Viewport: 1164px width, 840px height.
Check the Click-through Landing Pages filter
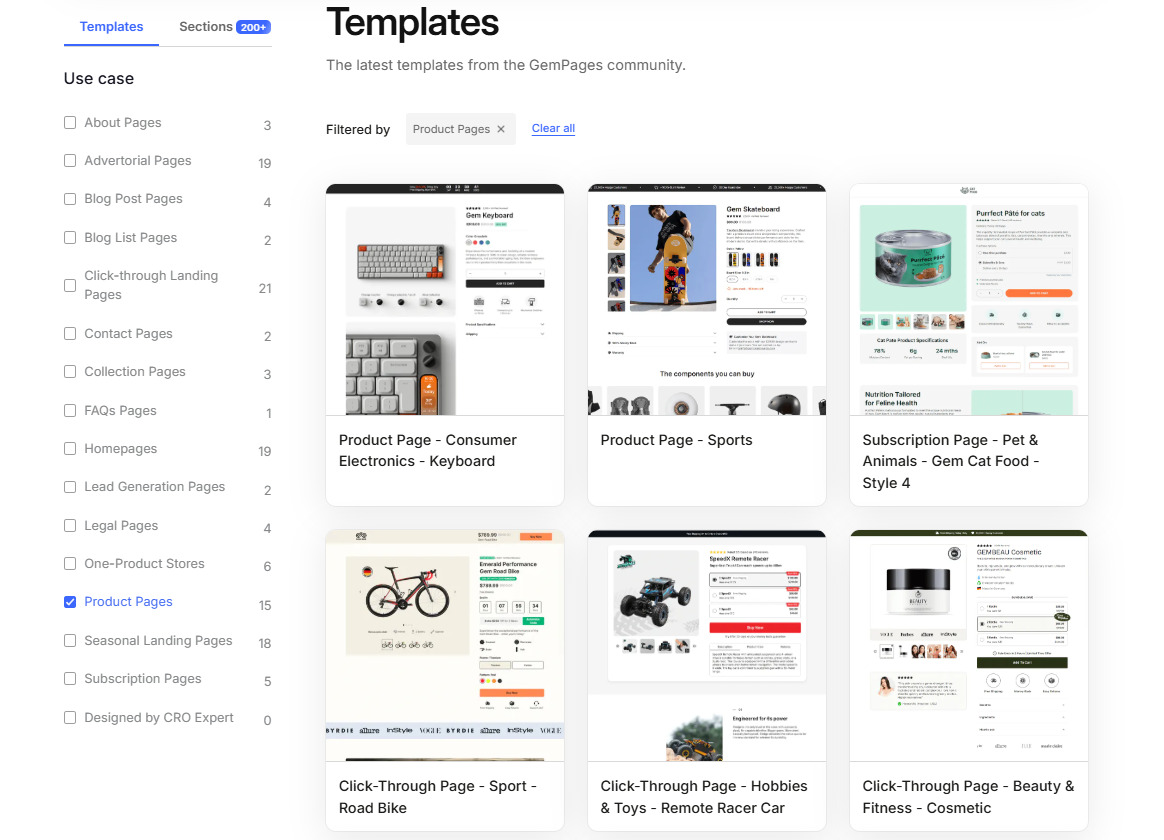[x=69, y=284]
